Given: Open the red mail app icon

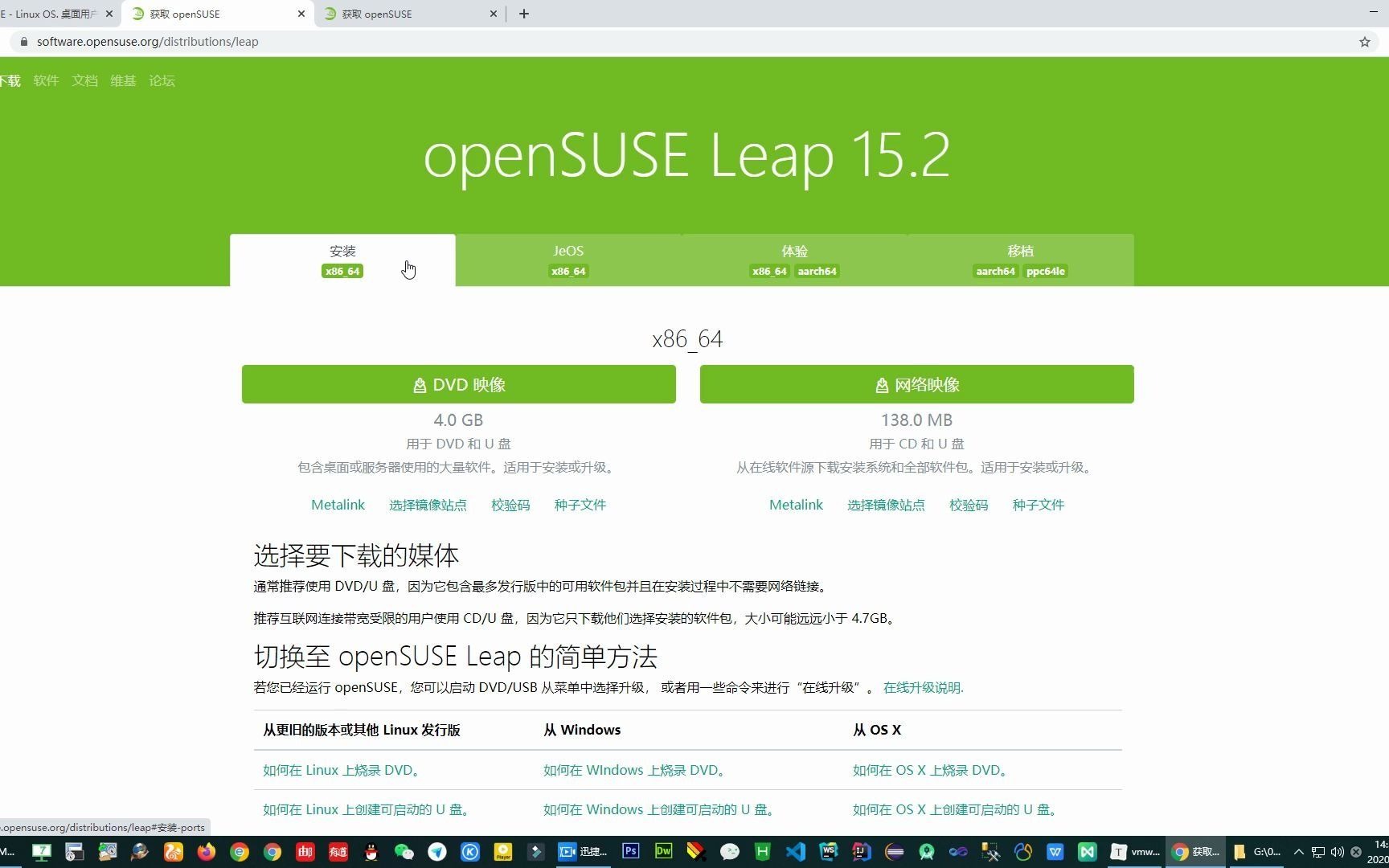Looking at the screenshot, I should click(x=305, y=852).
